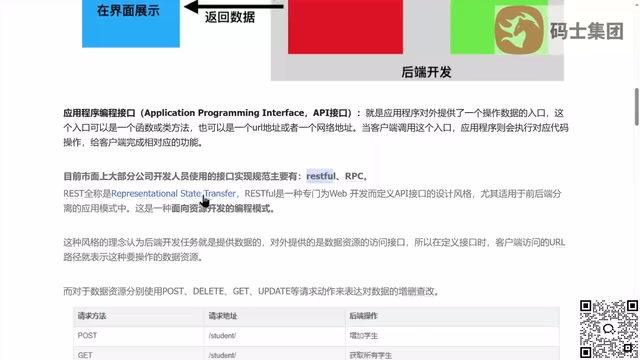The width and height of the screenshot is (640, 360).
Task: Open the Representational State Transfer link
Action: pos(173,193)
